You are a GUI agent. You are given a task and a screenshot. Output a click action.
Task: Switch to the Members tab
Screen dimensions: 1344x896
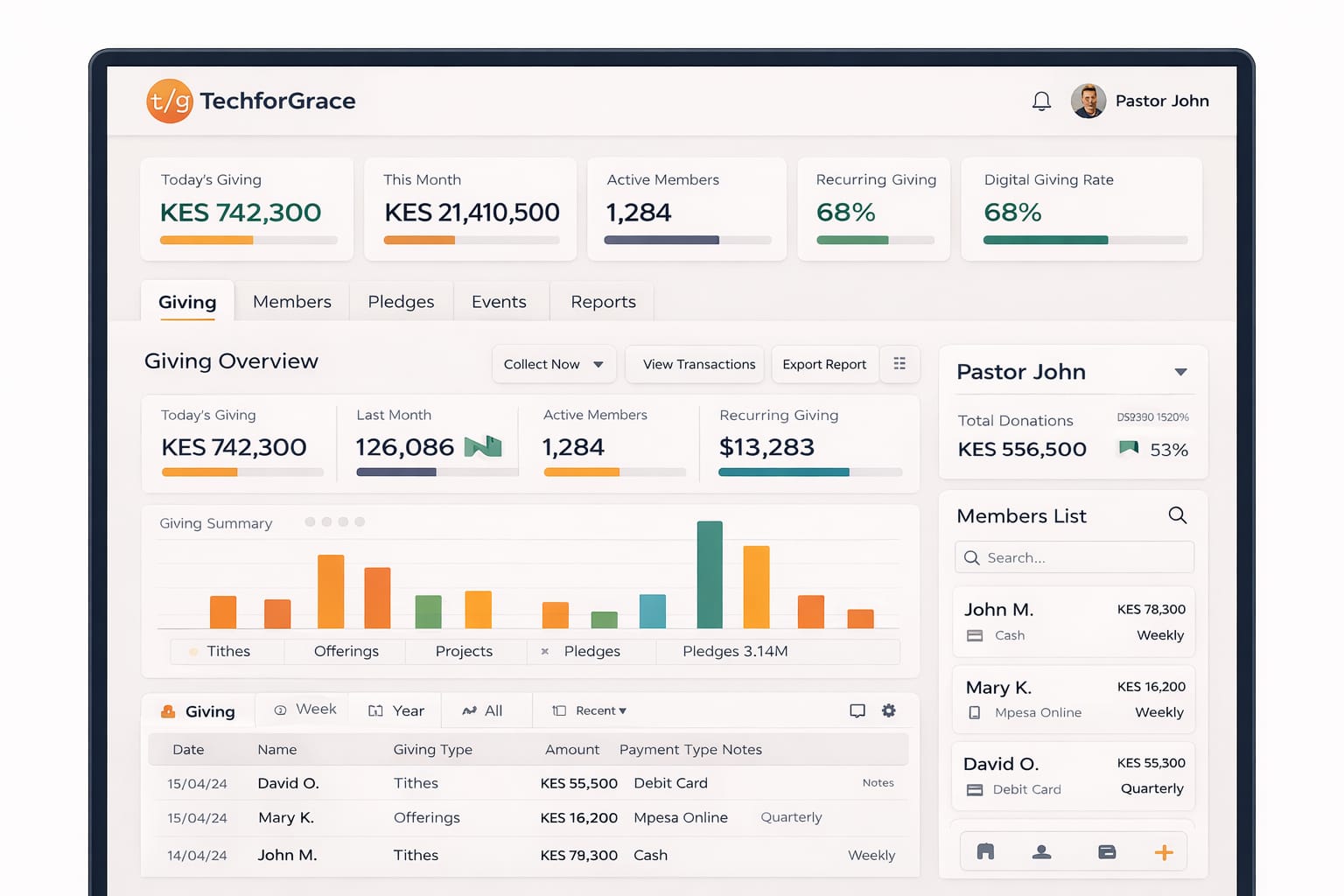pos(291,302)
